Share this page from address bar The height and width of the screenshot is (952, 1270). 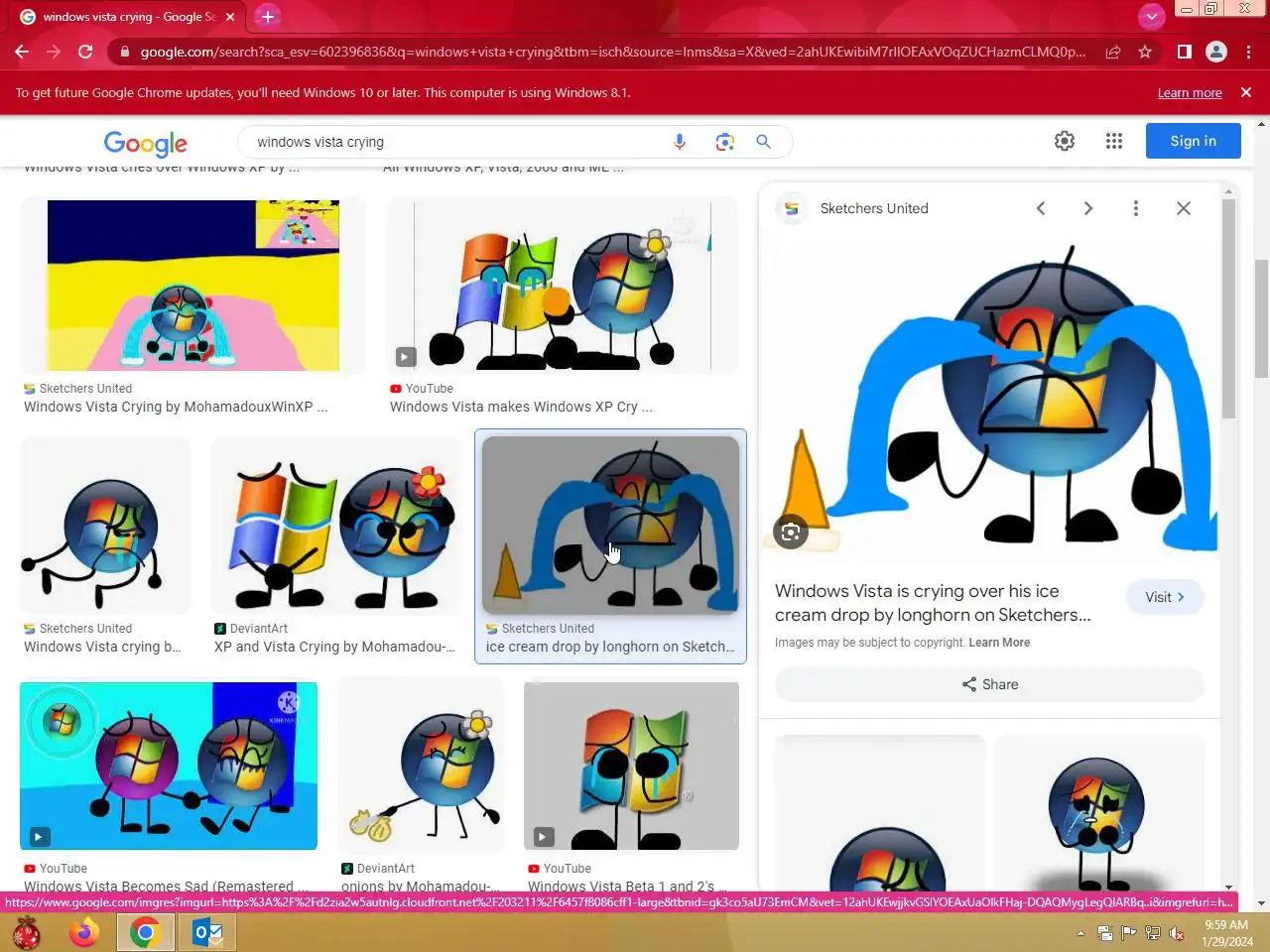click(x=1113, y=52)
